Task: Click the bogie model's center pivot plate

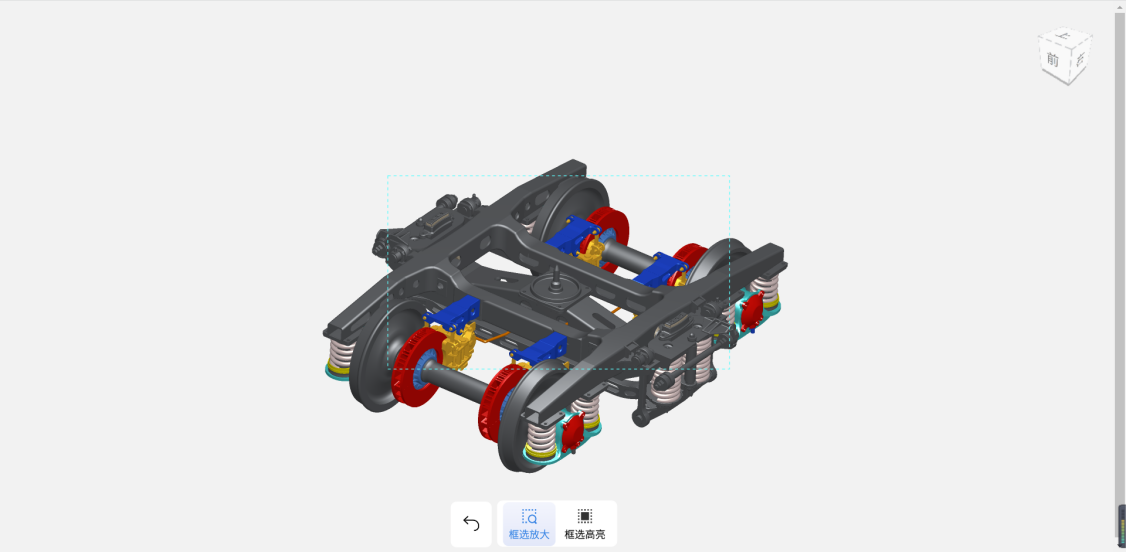Action: pyautogui.click(x=557, y=289)
